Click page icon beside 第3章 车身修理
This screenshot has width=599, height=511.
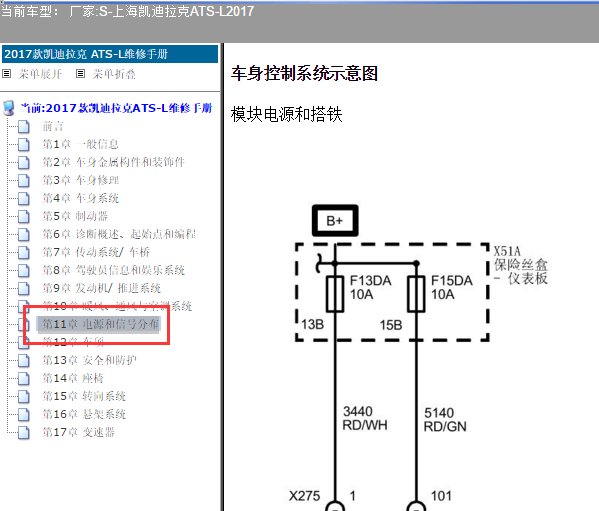click(24, 180)
